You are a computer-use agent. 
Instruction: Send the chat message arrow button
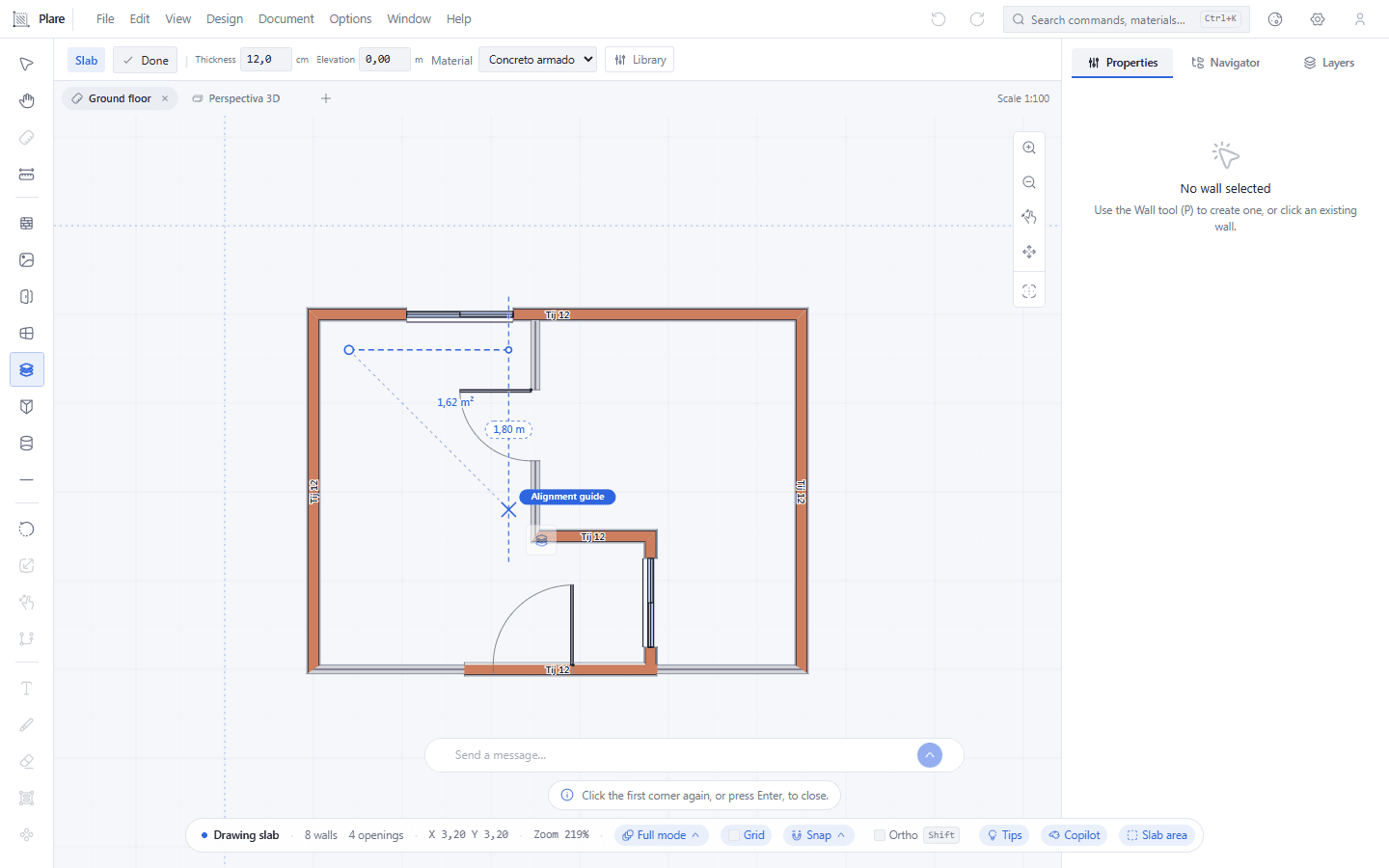(930, 755)
